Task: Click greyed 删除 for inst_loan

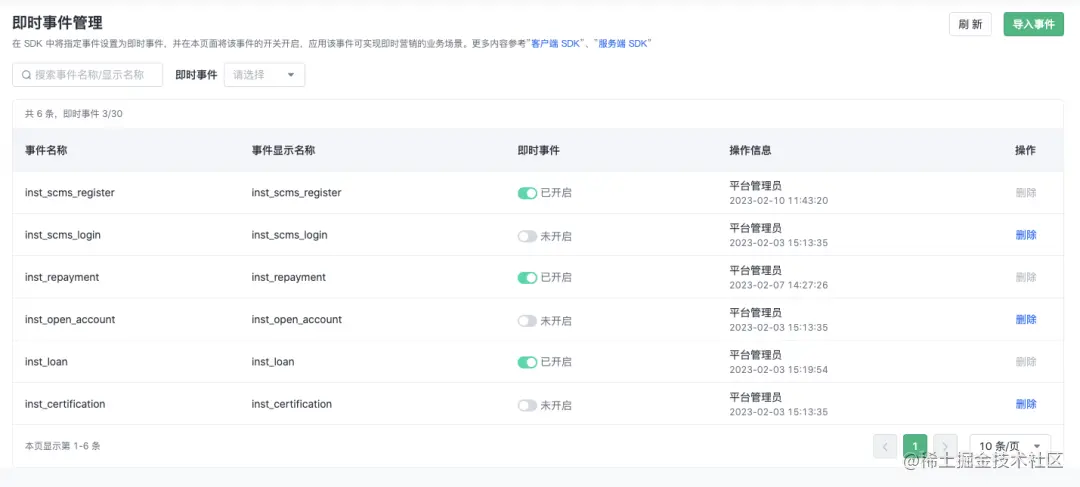Action: (x=1026, y=362)
